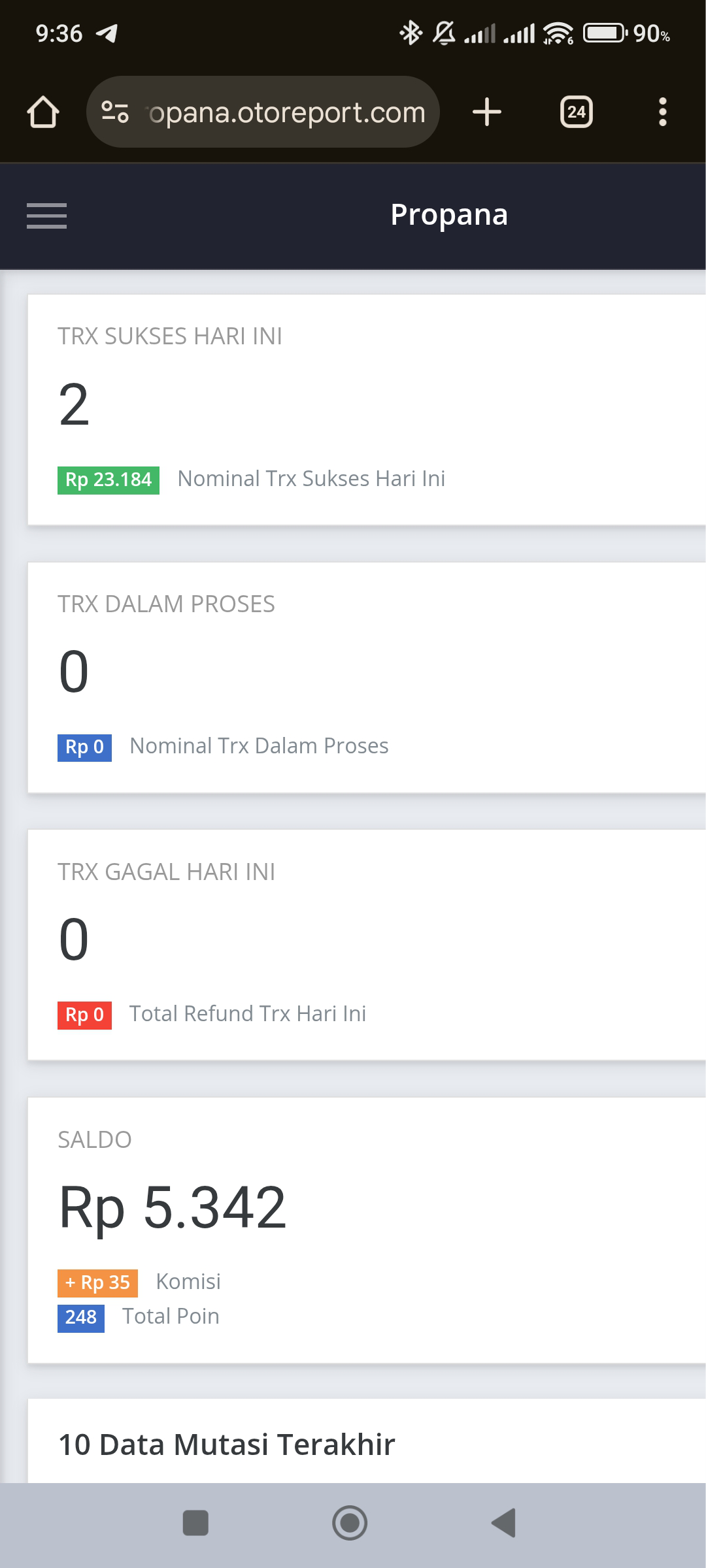Tap the blue Rp 0 badge
Image resolution: width=706 pixels, height=1568 pixels.
pyautogui.click(x=84, y=747)
